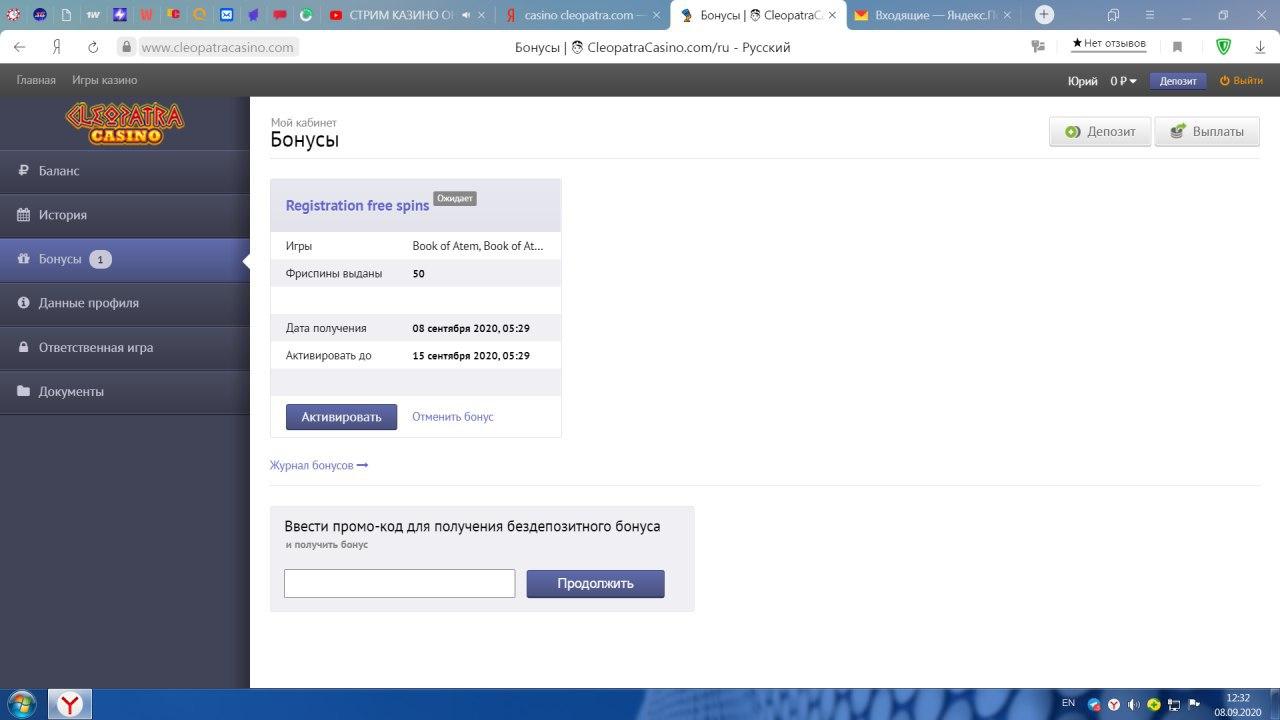Open Данные профиля sidebar item

(88, 303)
